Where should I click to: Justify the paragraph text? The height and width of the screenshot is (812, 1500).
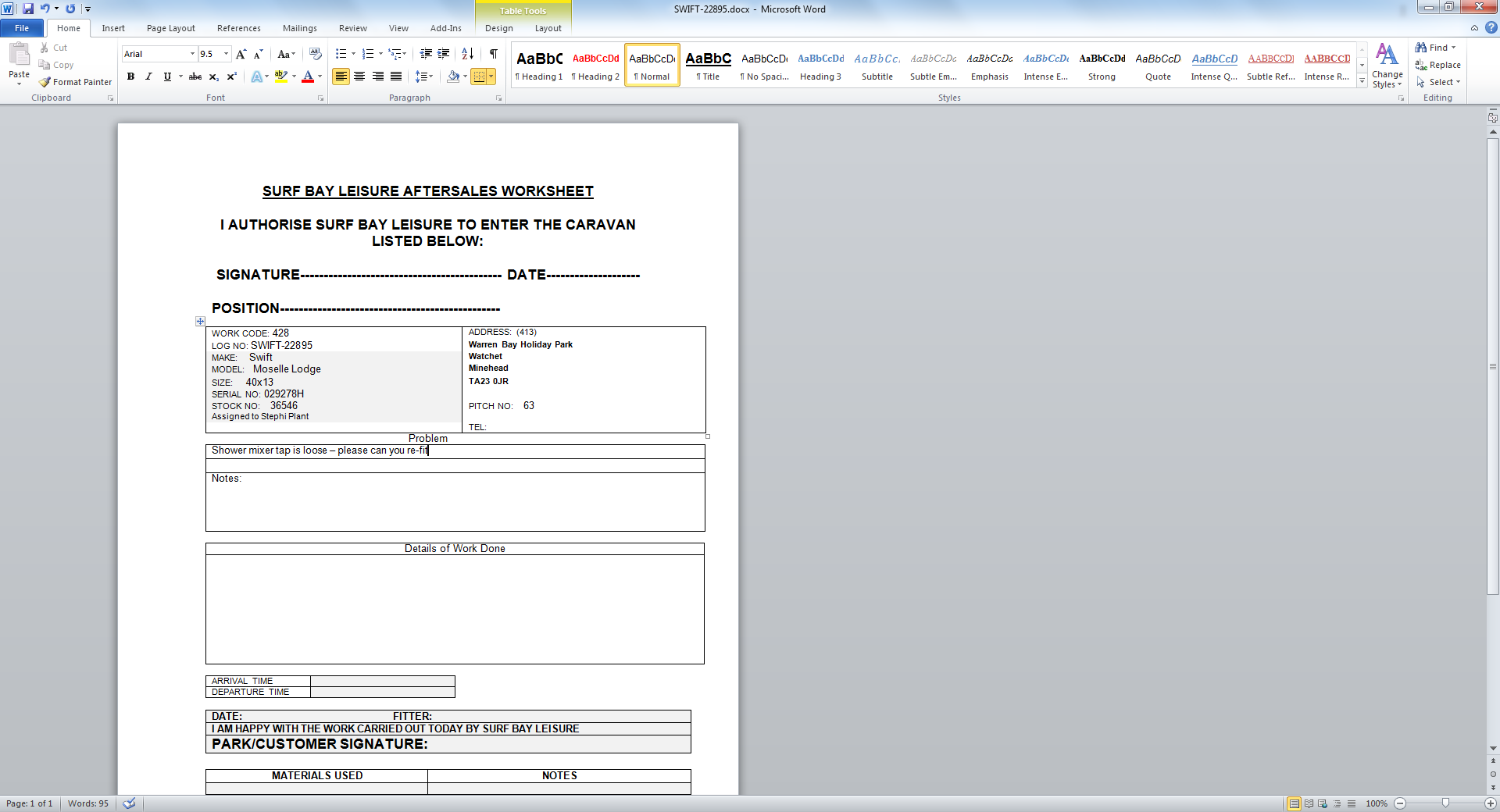click(396, 77)
